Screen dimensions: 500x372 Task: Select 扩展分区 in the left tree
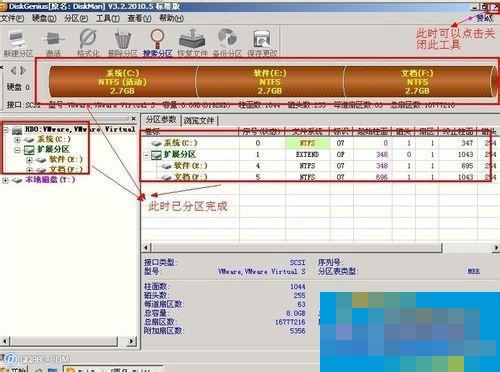pos(53,150)
